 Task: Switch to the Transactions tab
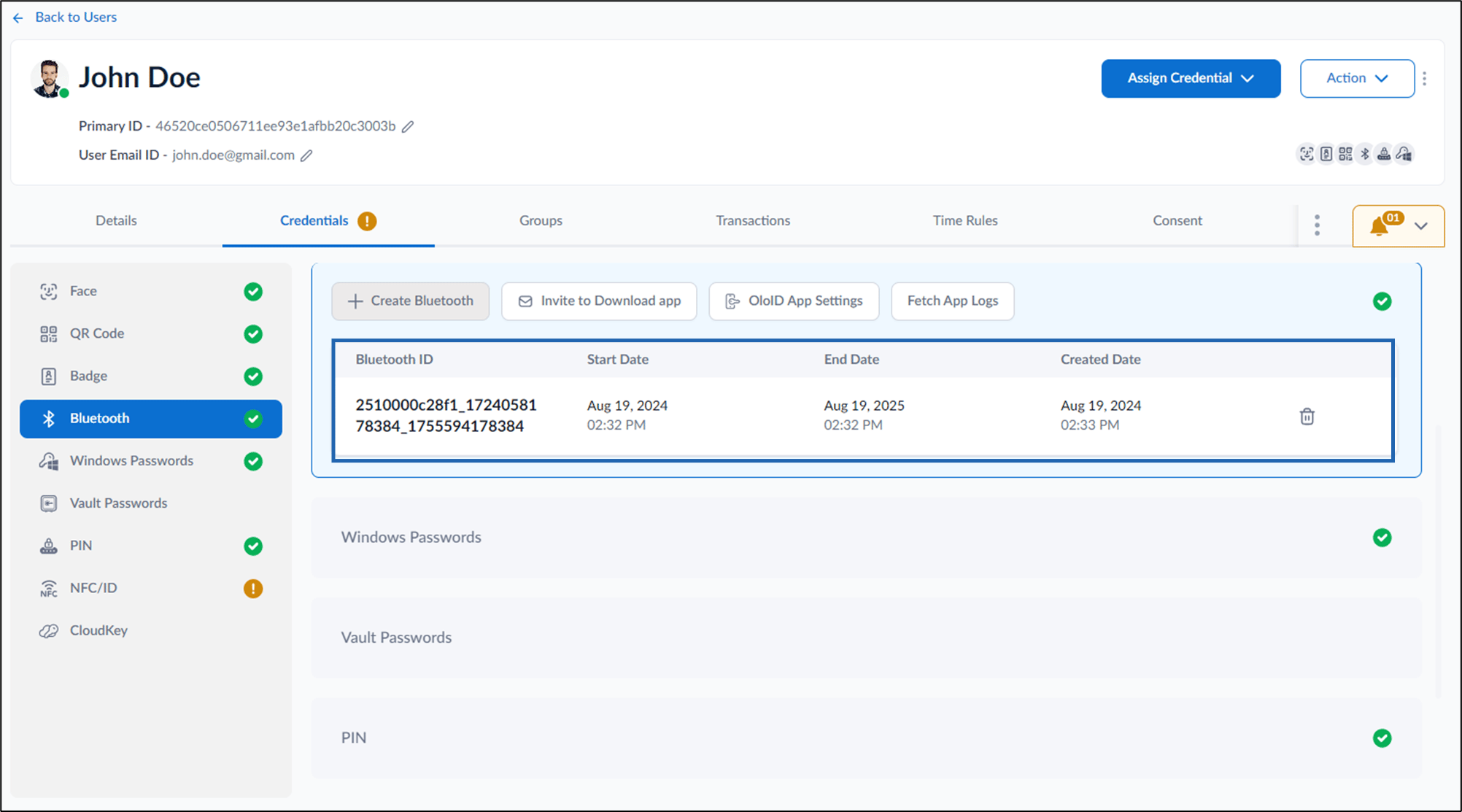753,220
